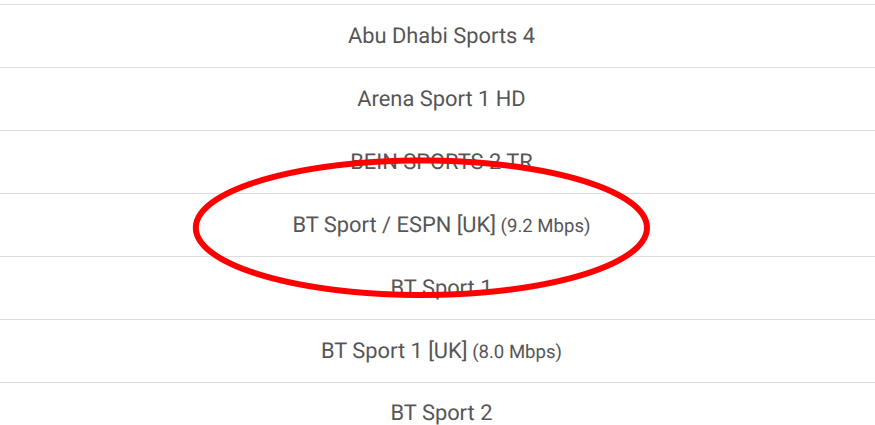Open the plain BT Sport 1 entry

pyautogui.click(x=441, y=288)
